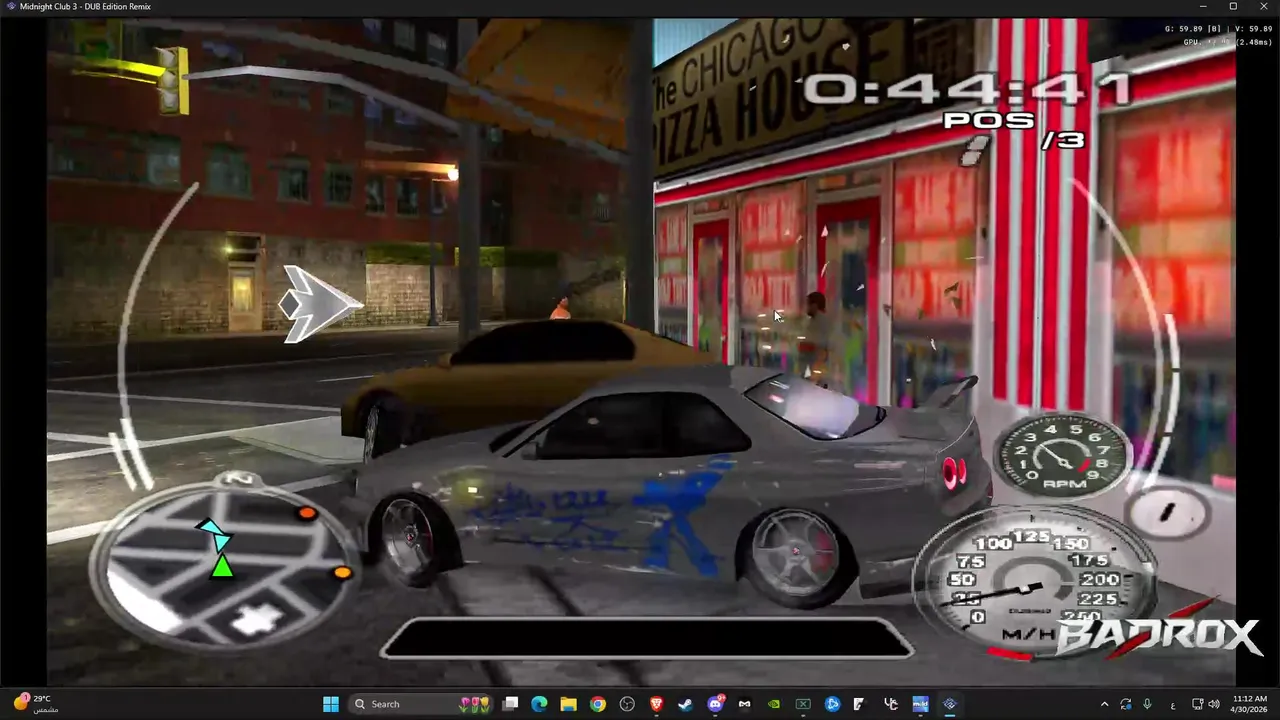Click the Midnight Club 3 title text
Image resolution: width=1280 pixels, height=720 pixels.
pyautogui.click(x=85, y=7)
